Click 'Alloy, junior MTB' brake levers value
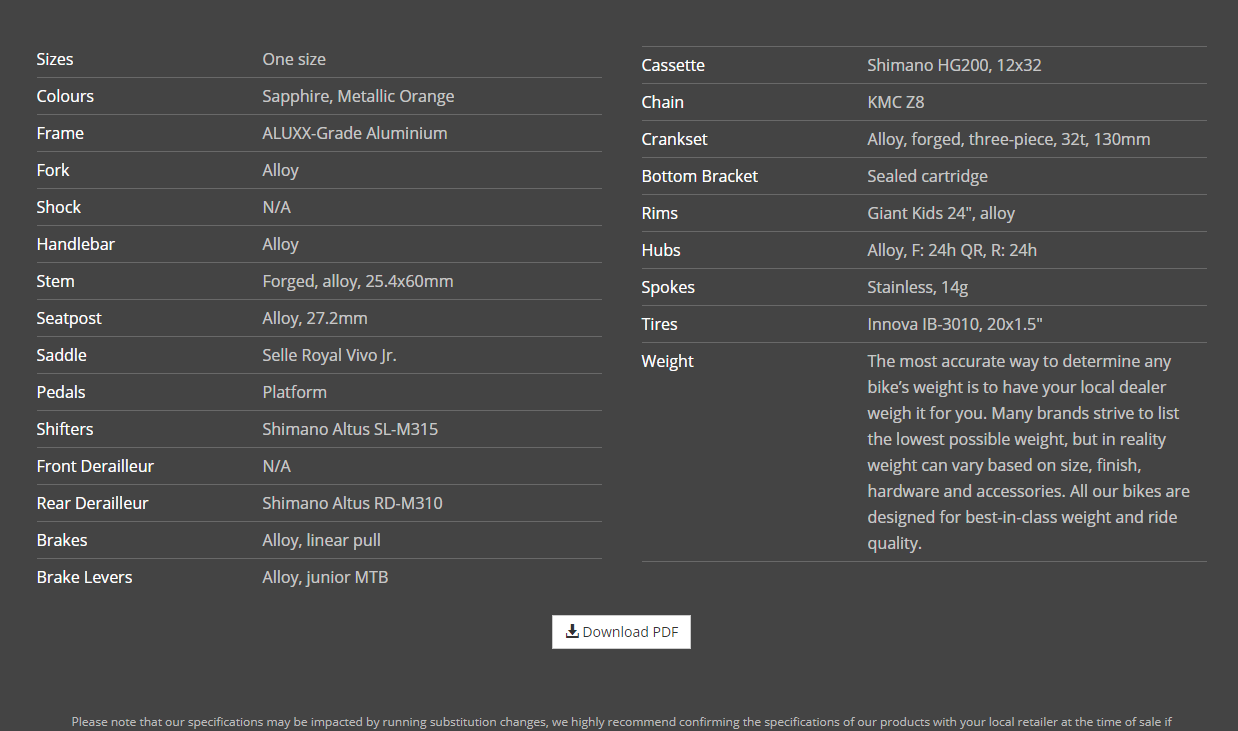Screen dimensions: 1238x731 (326, 577)
